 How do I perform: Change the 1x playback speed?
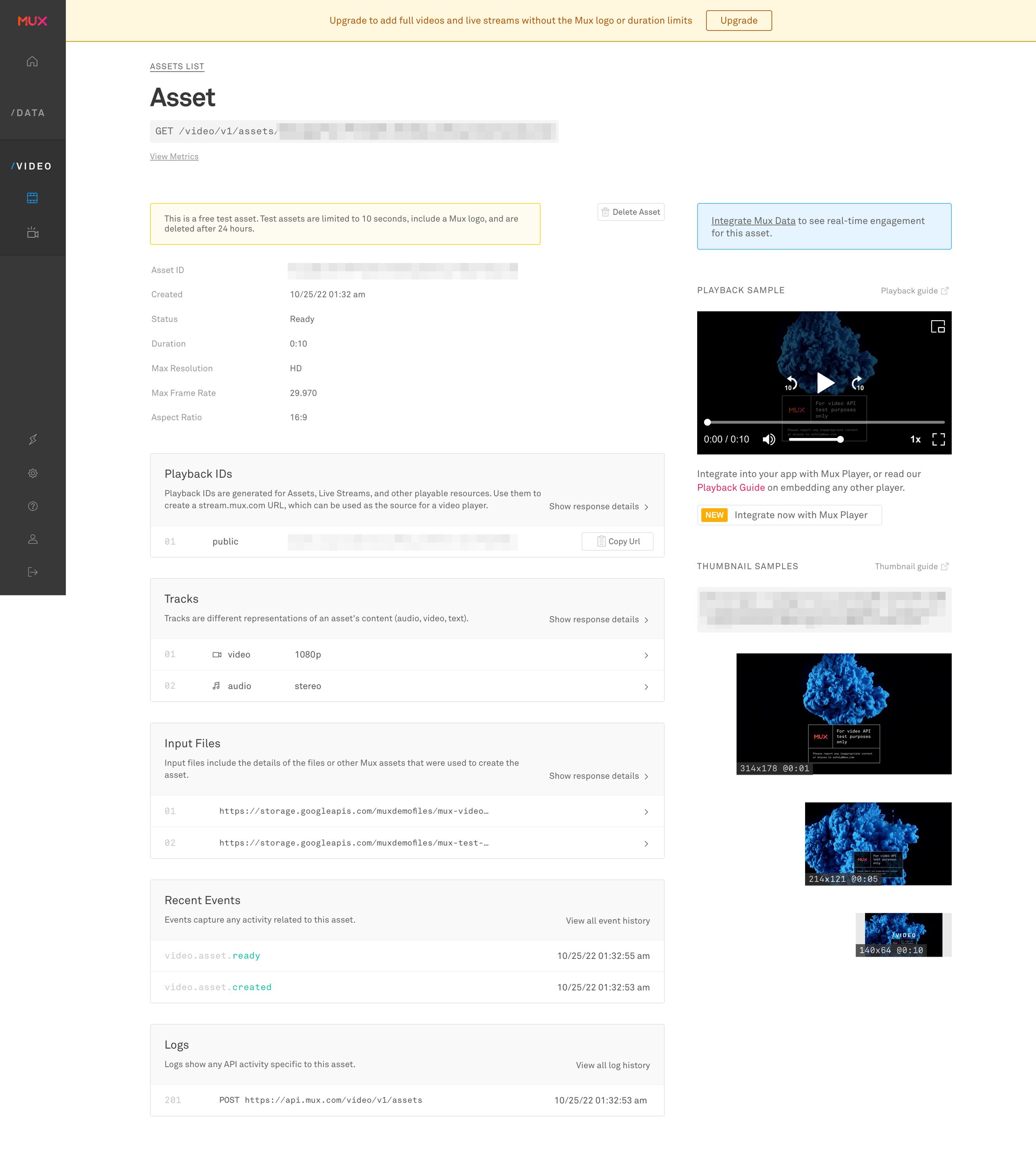915,439
